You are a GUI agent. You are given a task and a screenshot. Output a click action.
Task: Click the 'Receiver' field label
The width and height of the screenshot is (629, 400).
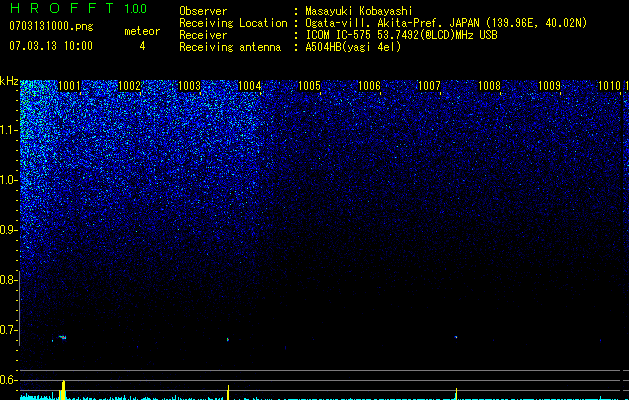tap(203, 35)
